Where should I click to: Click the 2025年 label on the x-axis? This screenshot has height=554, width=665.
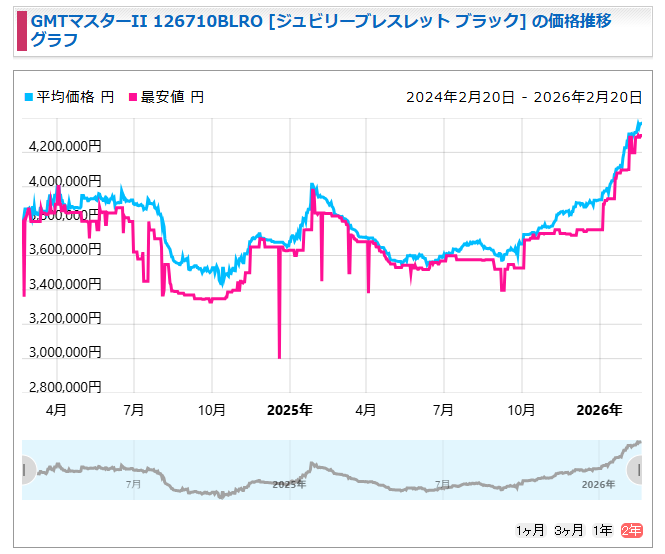(x=290, y=410)
